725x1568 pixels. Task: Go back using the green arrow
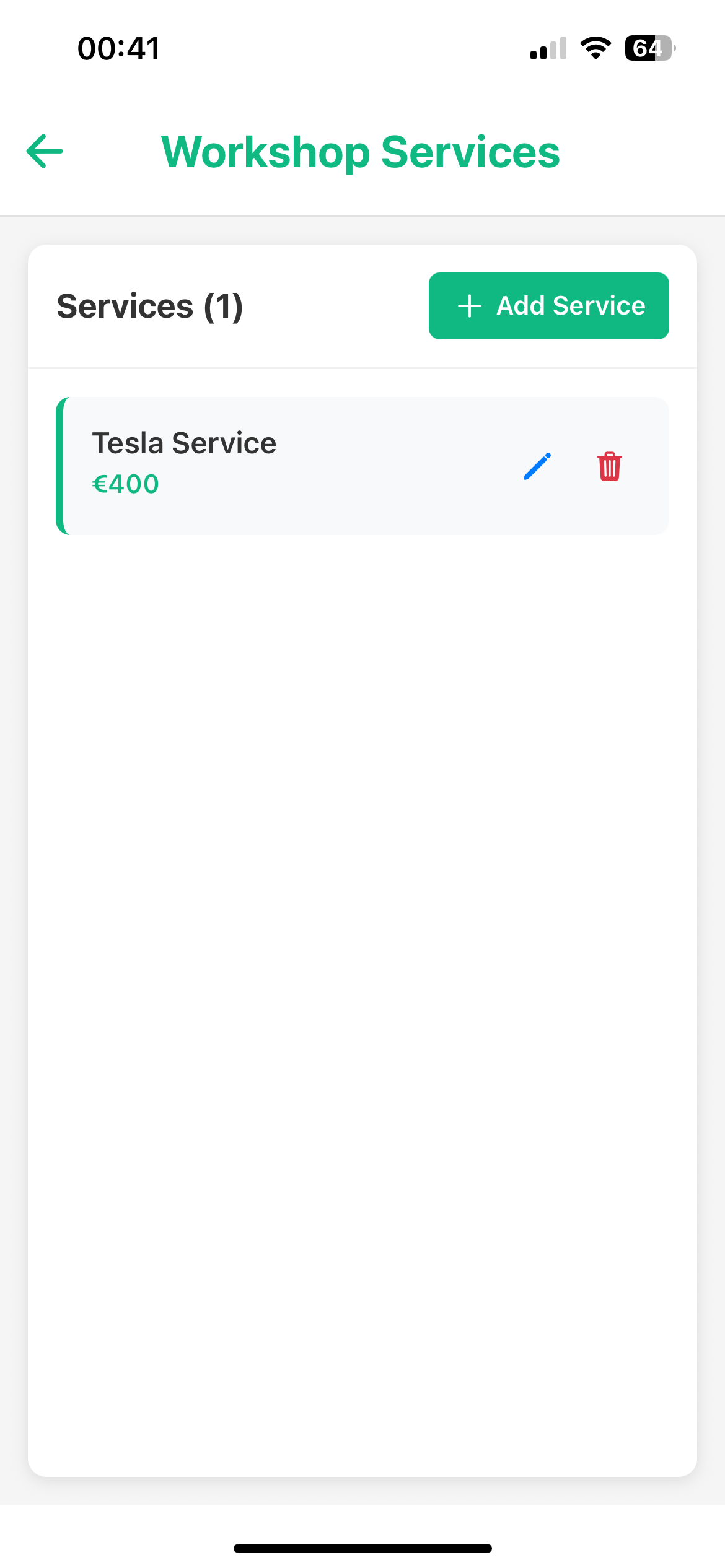coord(45,151)
